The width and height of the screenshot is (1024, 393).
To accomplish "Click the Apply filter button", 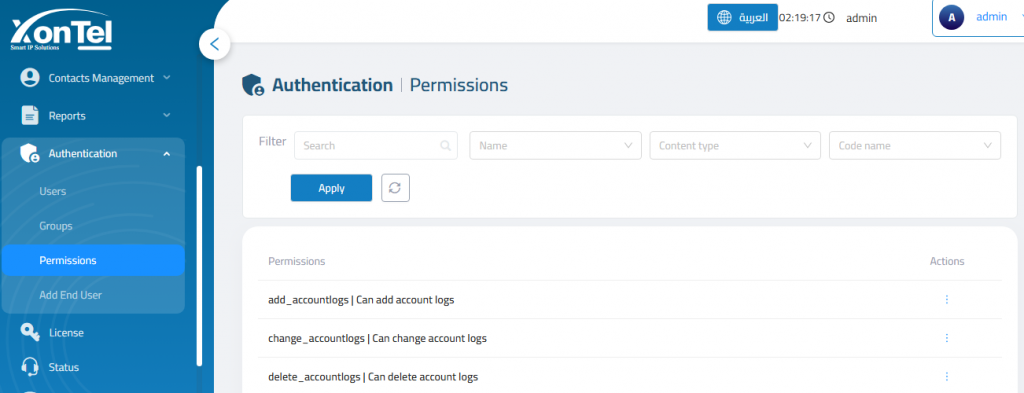I will click(331, 188).
